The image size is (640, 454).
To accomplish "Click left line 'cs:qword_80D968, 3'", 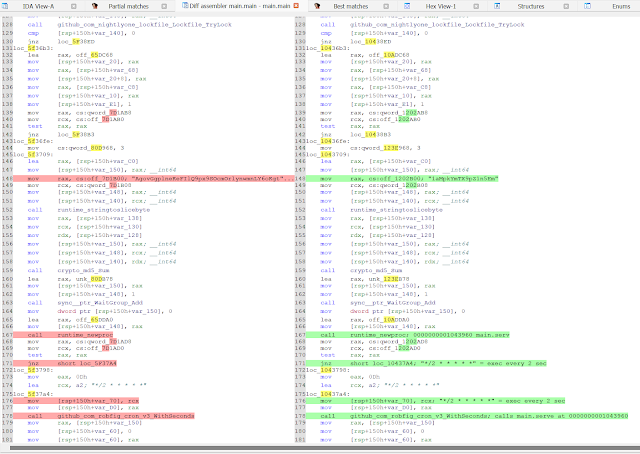I will [x=76, y=148].
